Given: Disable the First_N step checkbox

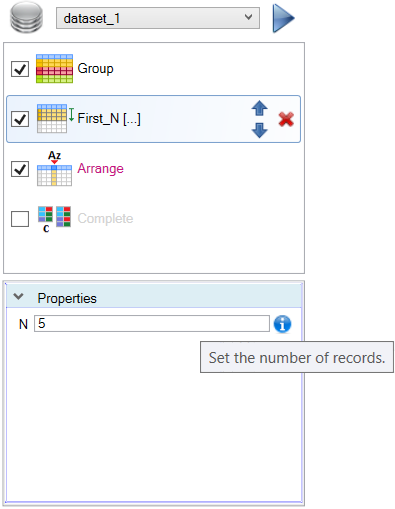Looking at the screenshot, I should [20, 119].
